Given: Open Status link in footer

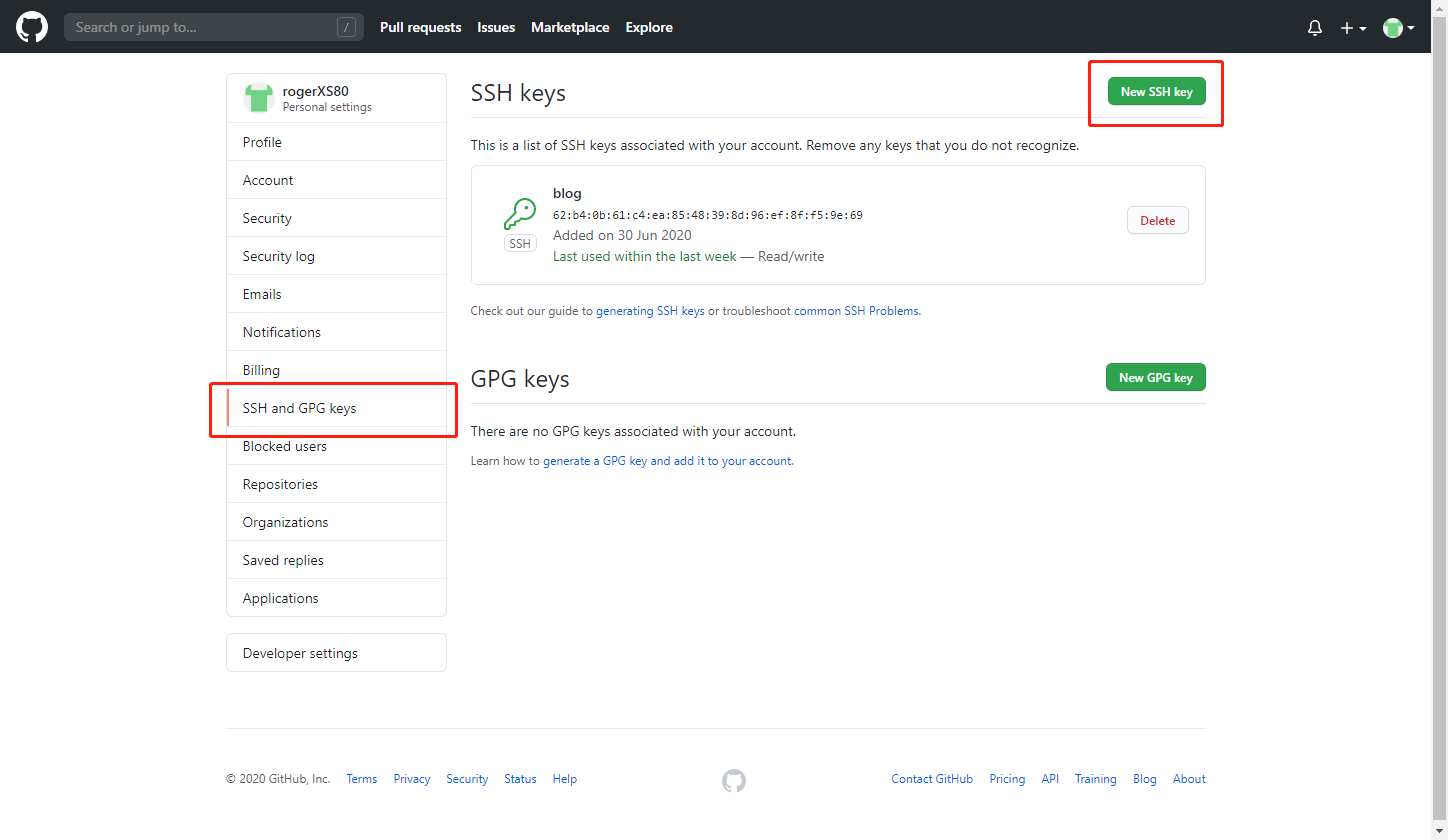Looking at the screenshot, I should click(520, 779).
